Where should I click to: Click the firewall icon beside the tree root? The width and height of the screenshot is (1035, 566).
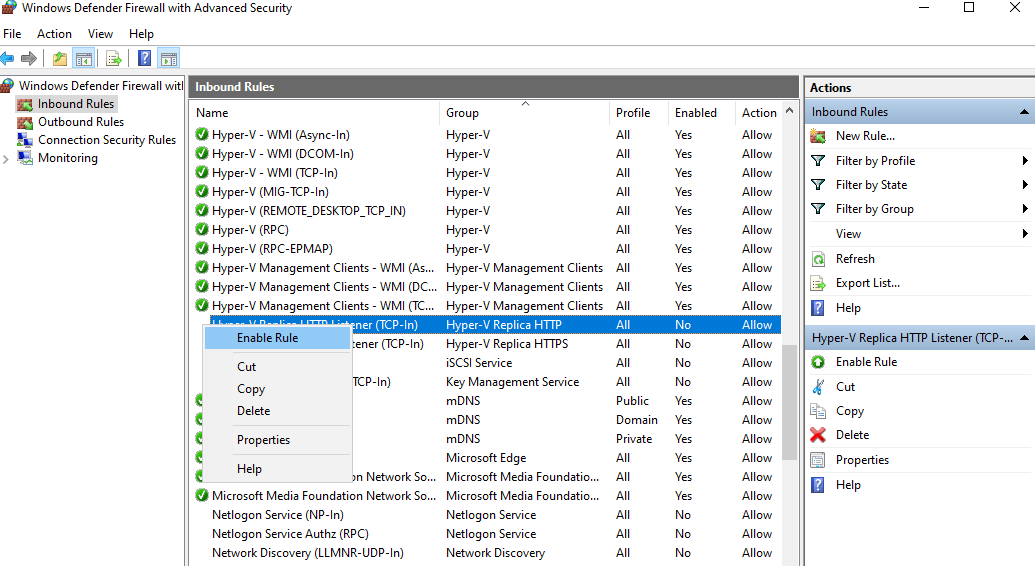(x=7, y=85)
